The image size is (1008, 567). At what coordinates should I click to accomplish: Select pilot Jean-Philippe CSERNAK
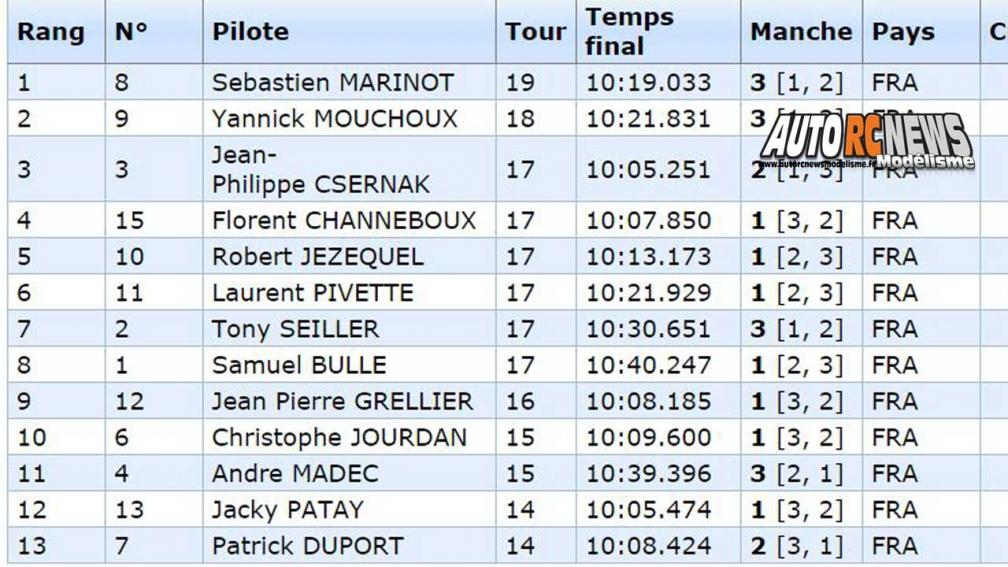point(320,170)
